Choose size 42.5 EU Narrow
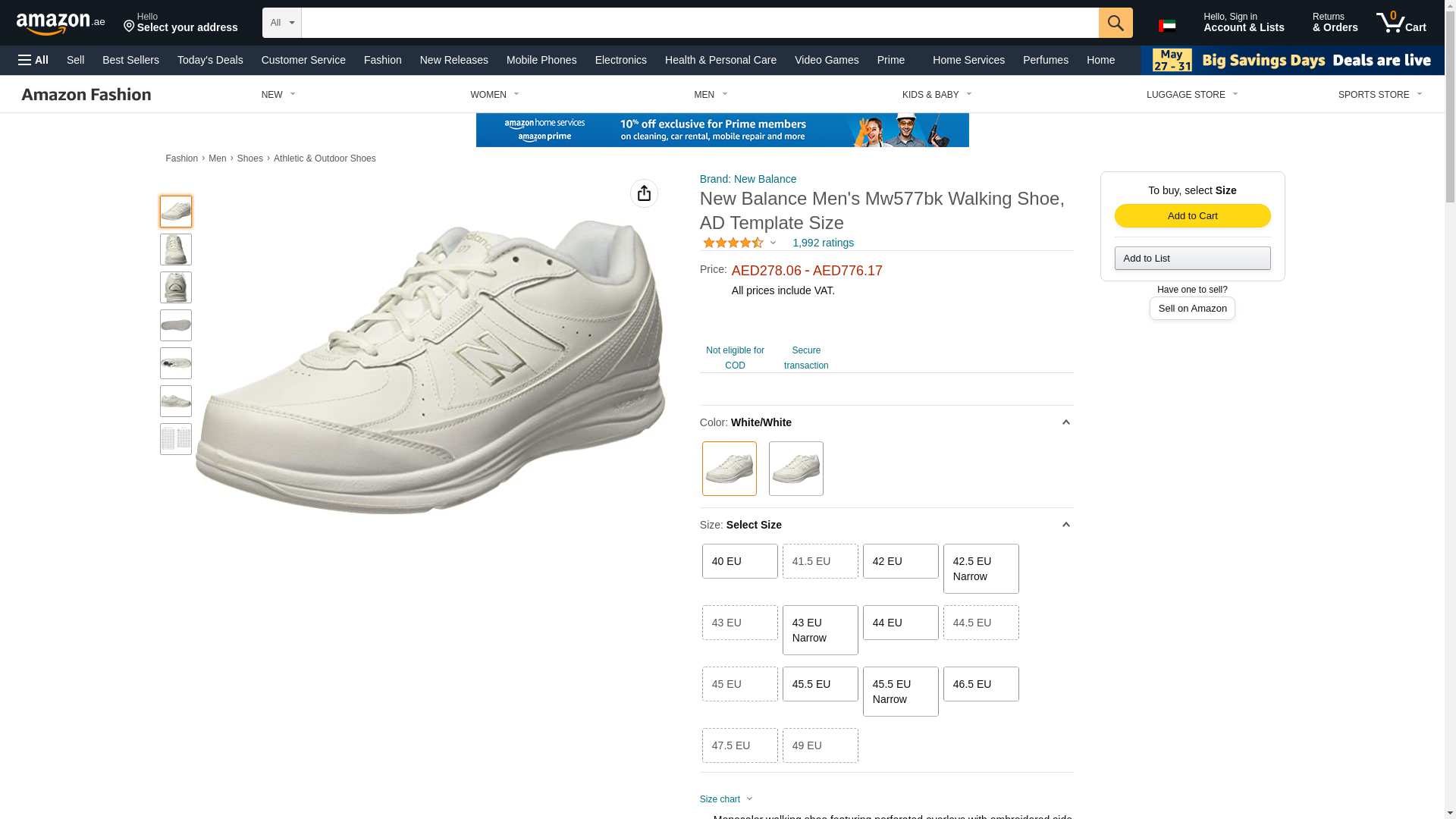 [x=981, y=569]
